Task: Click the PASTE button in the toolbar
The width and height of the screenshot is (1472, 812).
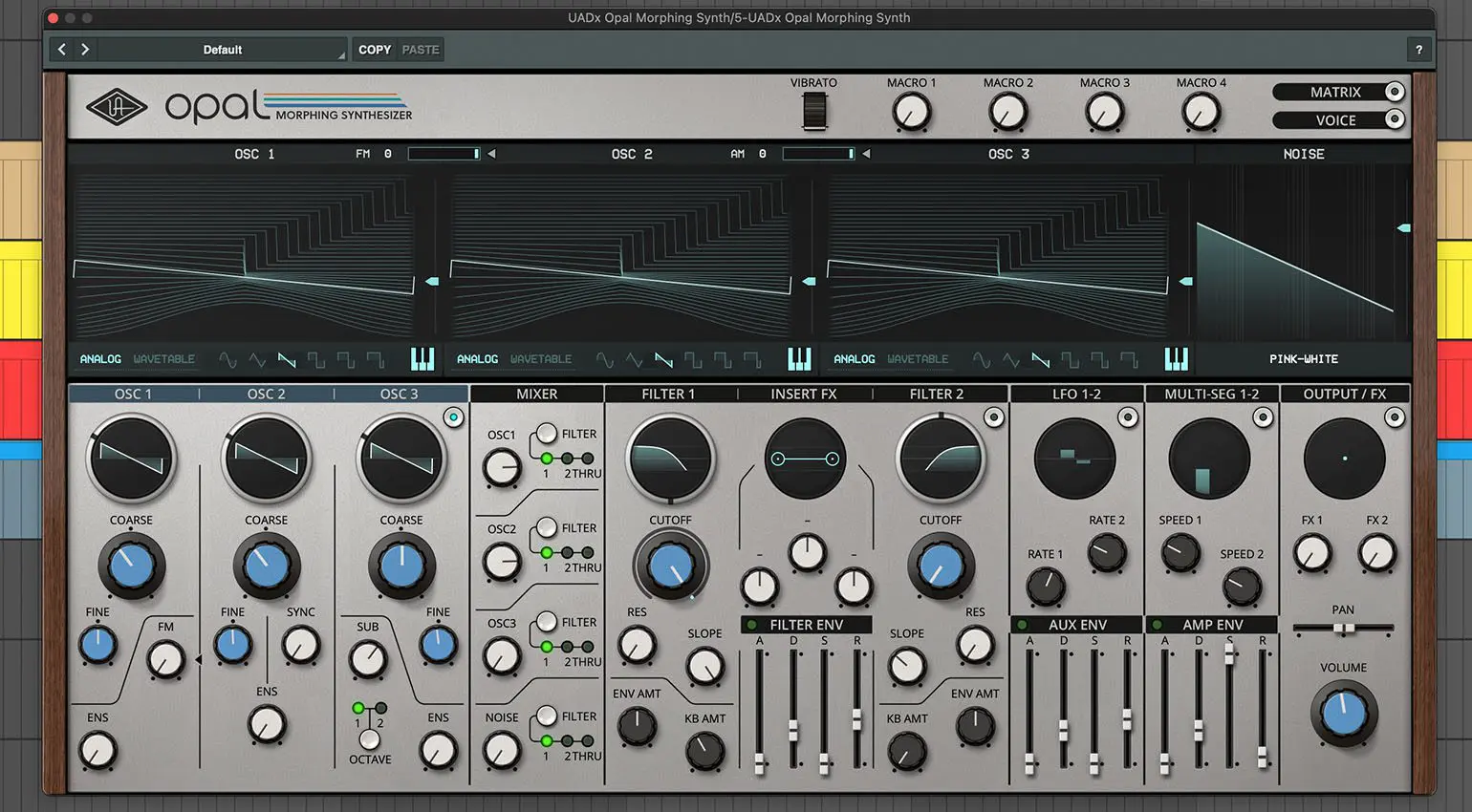Action: tap(421, 49)
